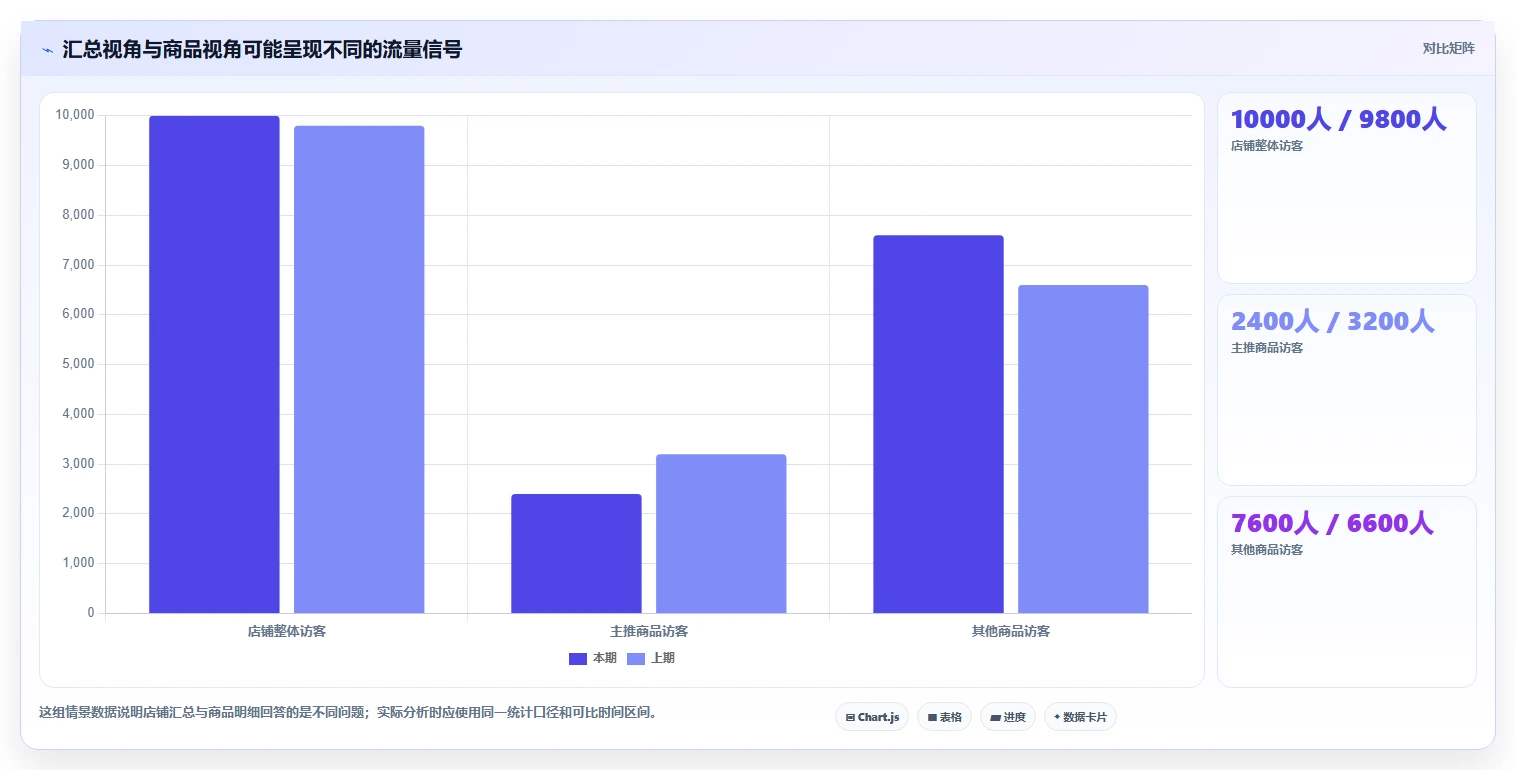The height and width of the screenshot is (770, 1516).
Task: Click the 店铺整体访客 上期 bar
Action: (x=359, y=369)
